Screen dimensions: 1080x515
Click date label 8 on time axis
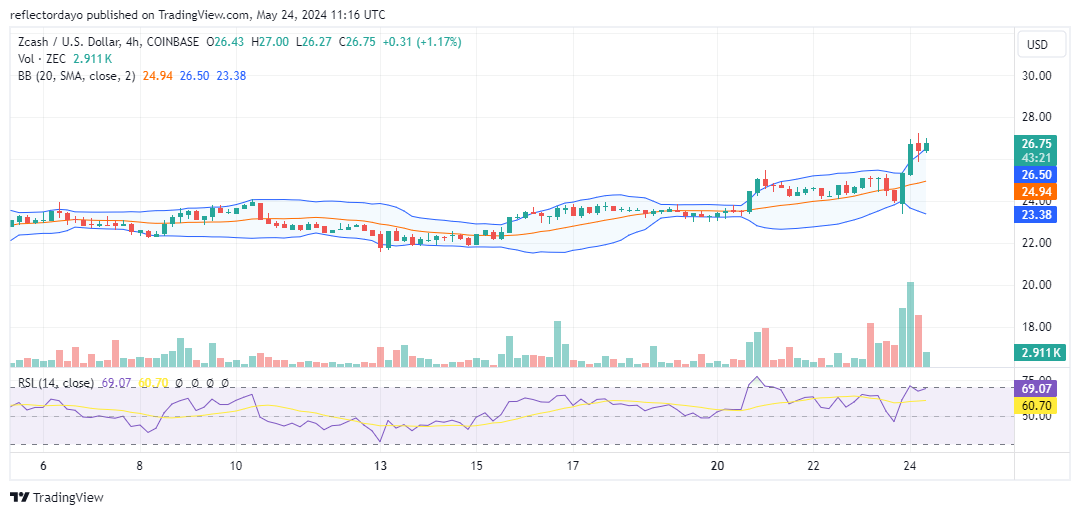point(139,466)
